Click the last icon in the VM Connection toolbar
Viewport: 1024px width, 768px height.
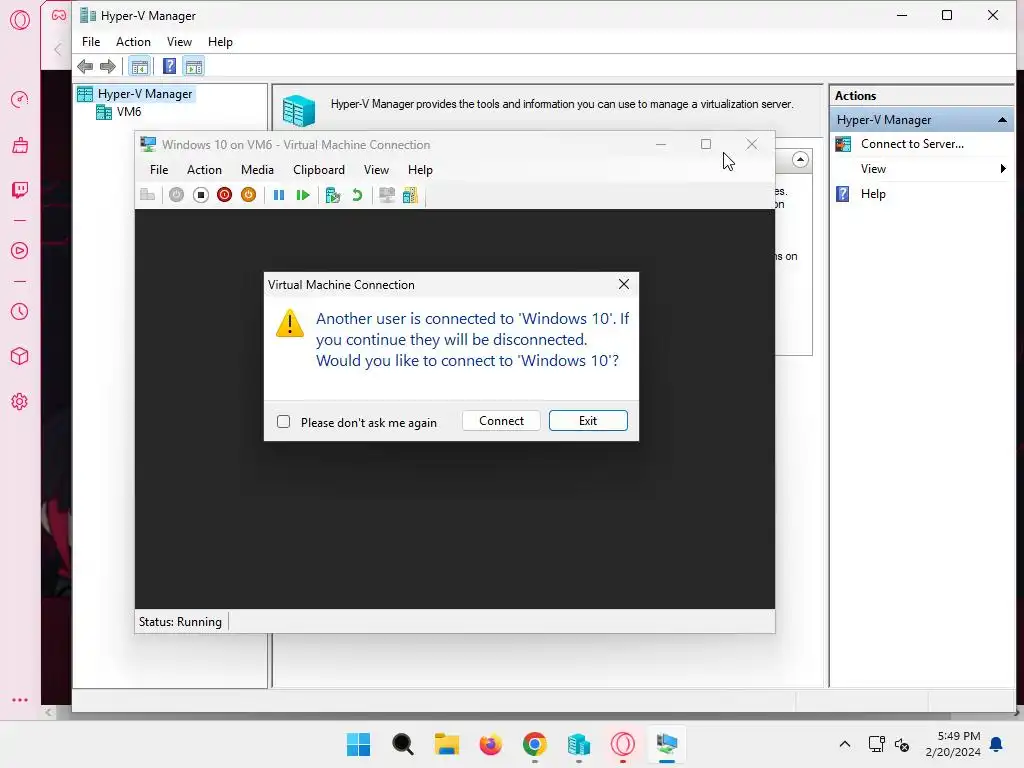[410, 195]
